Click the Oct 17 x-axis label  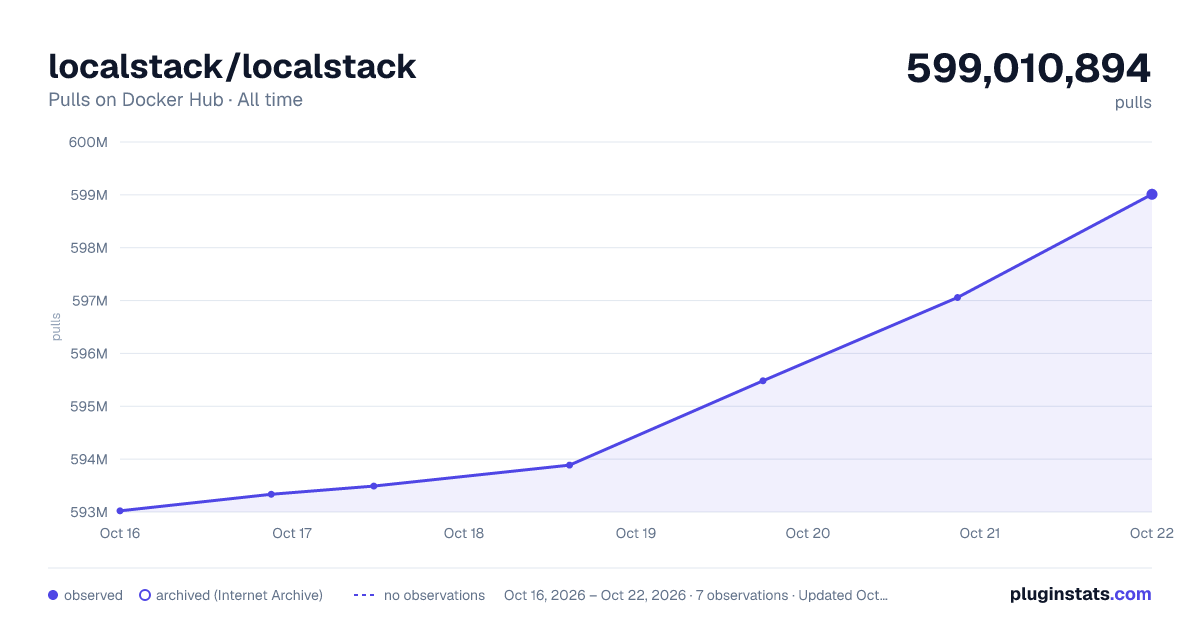click(x=292, y=533)
